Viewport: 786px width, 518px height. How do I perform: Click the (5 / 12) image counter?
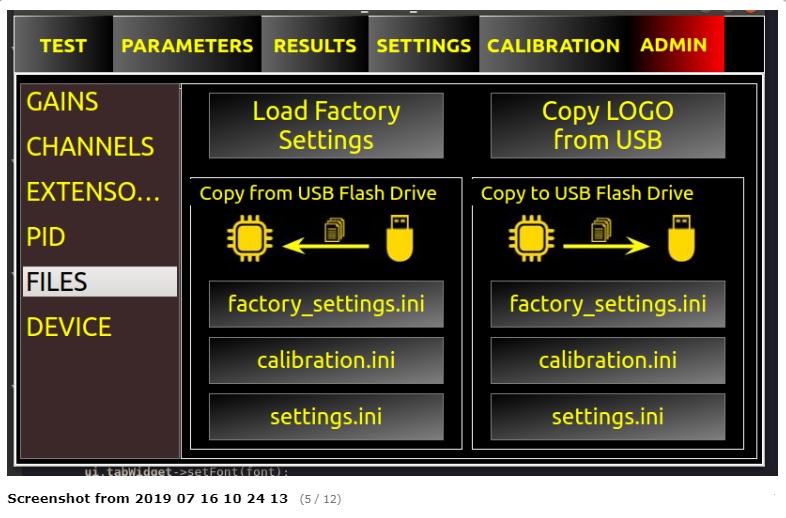click(x=320, y=499)
